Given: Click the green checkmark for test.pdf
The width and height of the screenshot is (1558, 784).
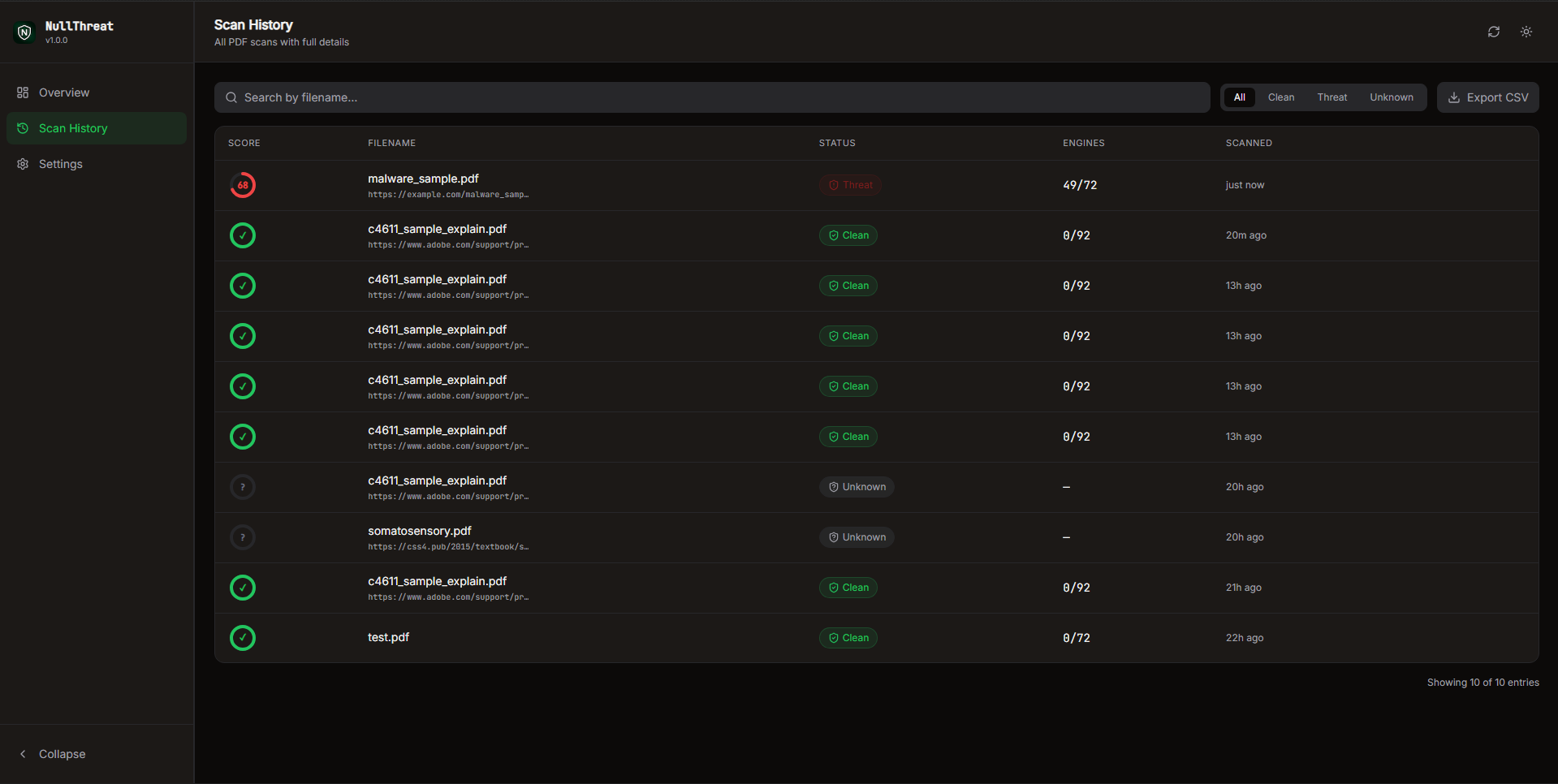Looking at the screenshot, I should coord(243,638).
